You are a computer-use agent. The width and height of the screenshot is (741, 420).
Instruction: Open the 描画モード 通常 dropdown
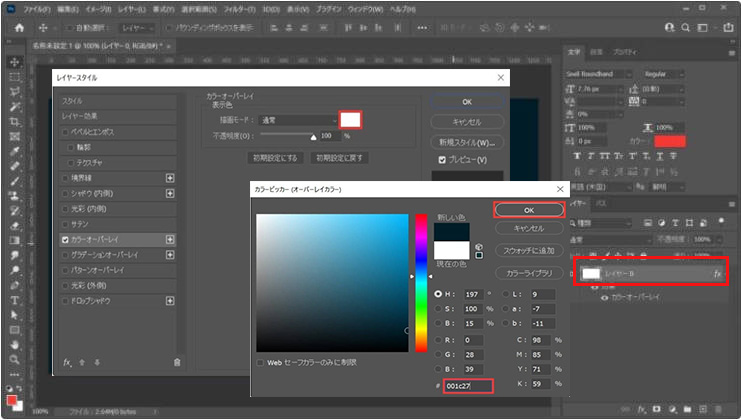click(299, 120)
